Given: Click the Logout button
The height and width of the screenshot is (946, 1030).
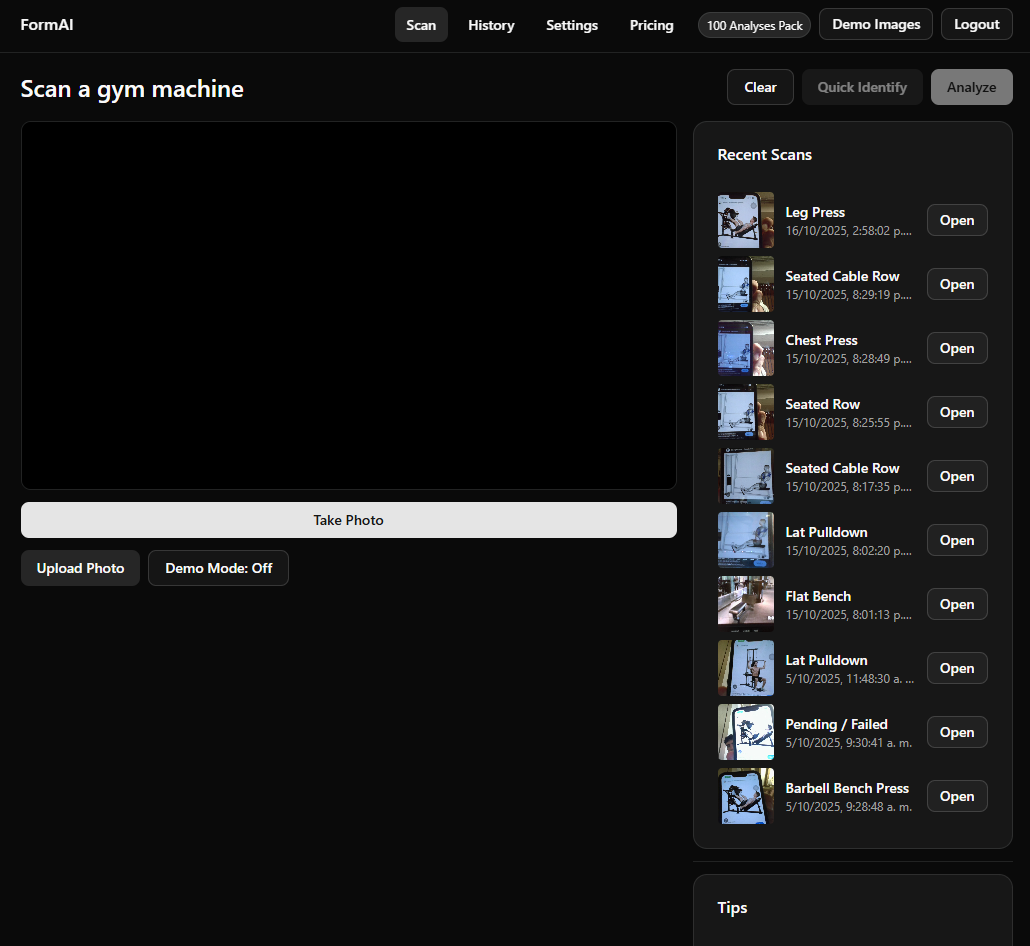Looking at the screenshot, I should 976,24.
